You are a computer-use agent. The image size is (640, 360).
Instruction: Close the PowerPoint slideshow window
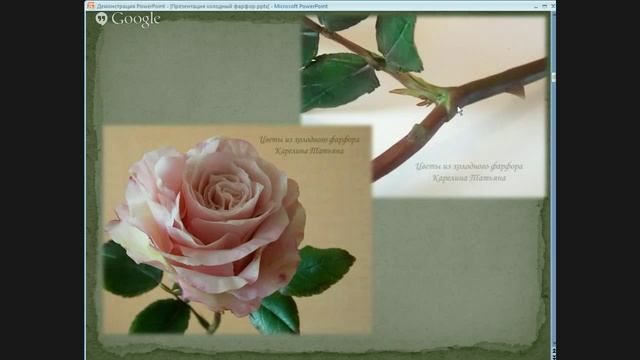553,6
